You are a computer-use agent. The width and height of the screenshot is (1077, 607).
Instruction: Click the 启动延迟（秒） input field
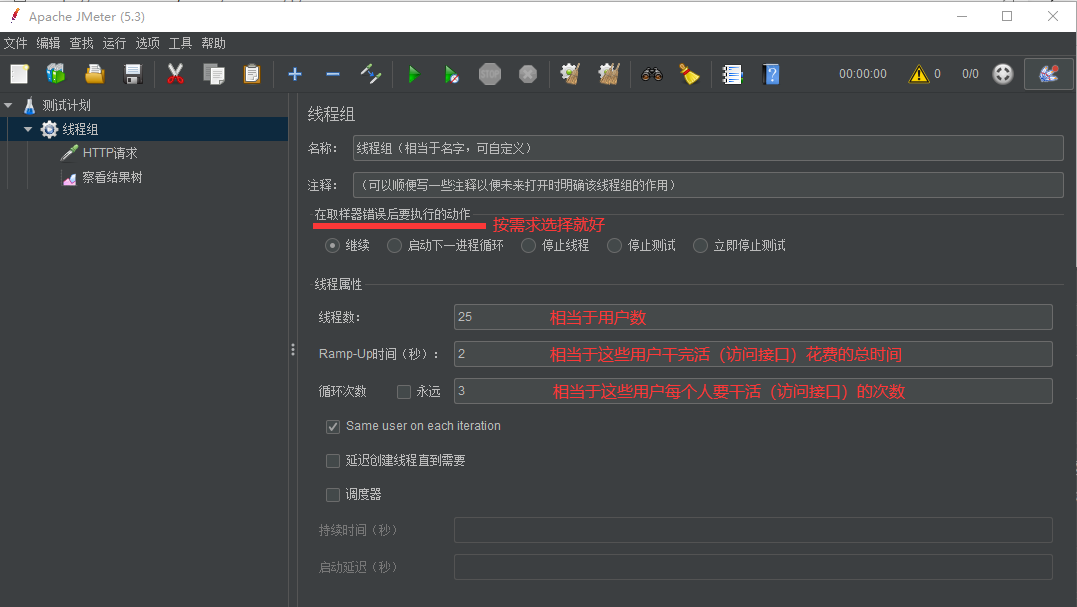pyautogui.click(x=753, y=567)
